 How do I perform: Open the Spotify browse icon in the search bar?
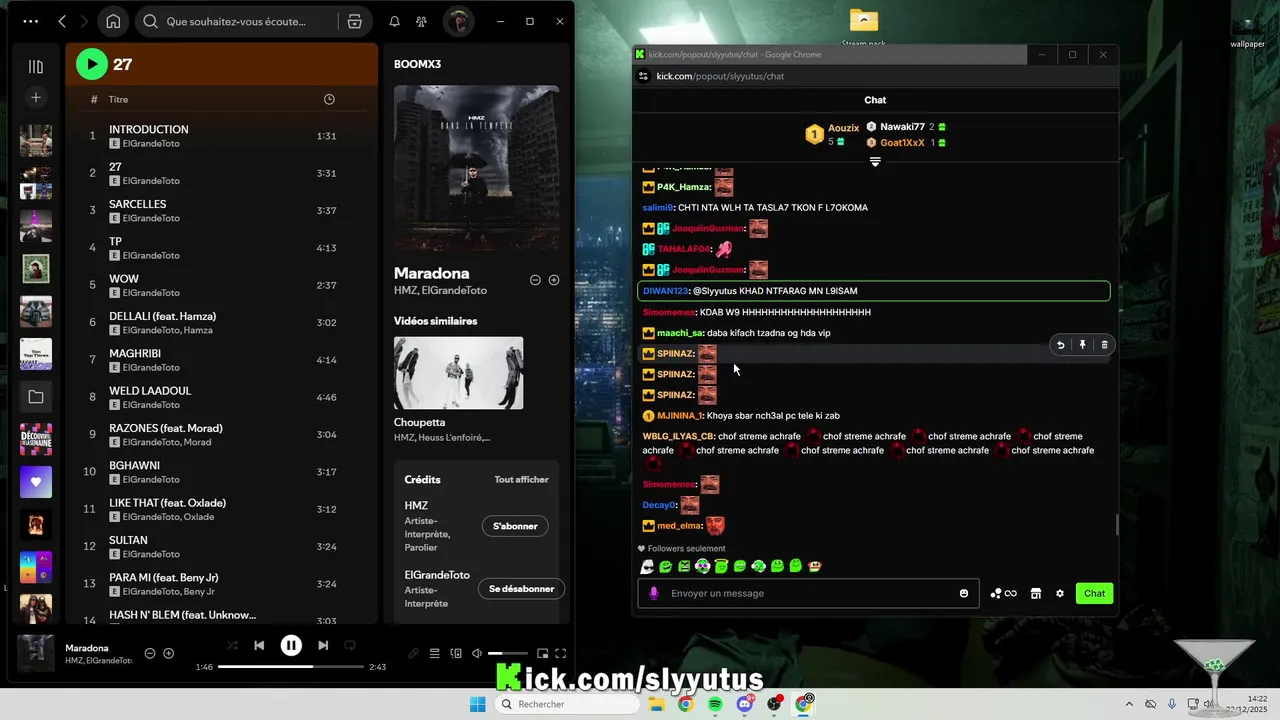click(x=354, y=21)
